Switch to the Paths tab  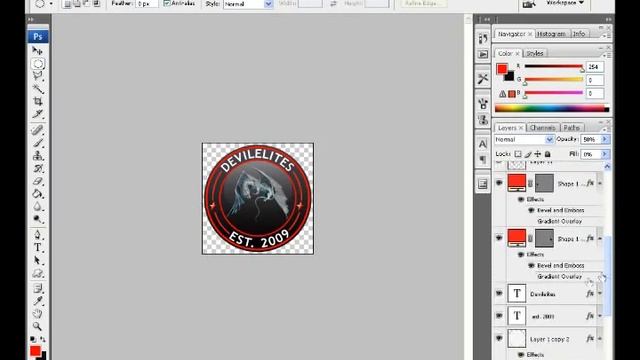click(571, 128)
